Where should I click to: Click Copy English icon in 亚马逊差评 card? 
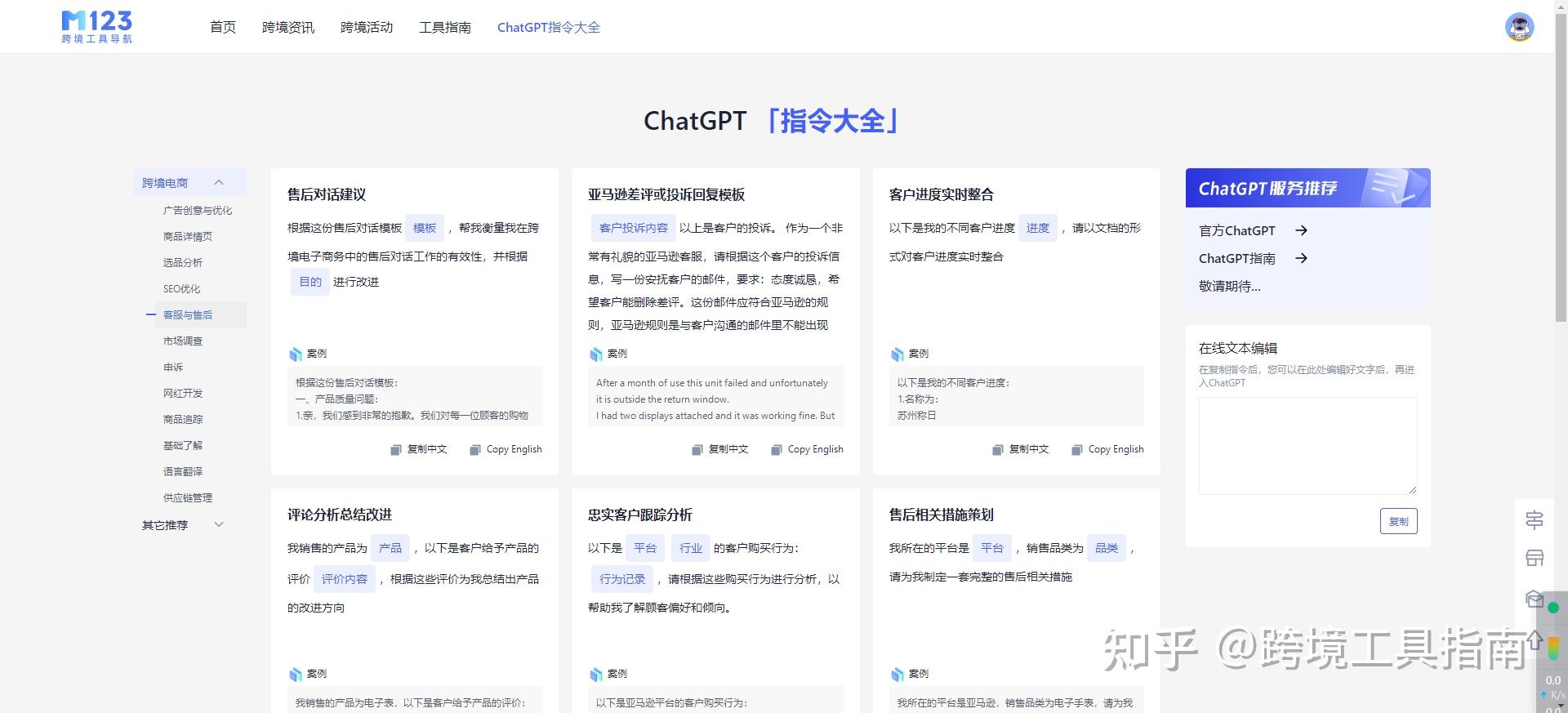[x=777, y=449]
